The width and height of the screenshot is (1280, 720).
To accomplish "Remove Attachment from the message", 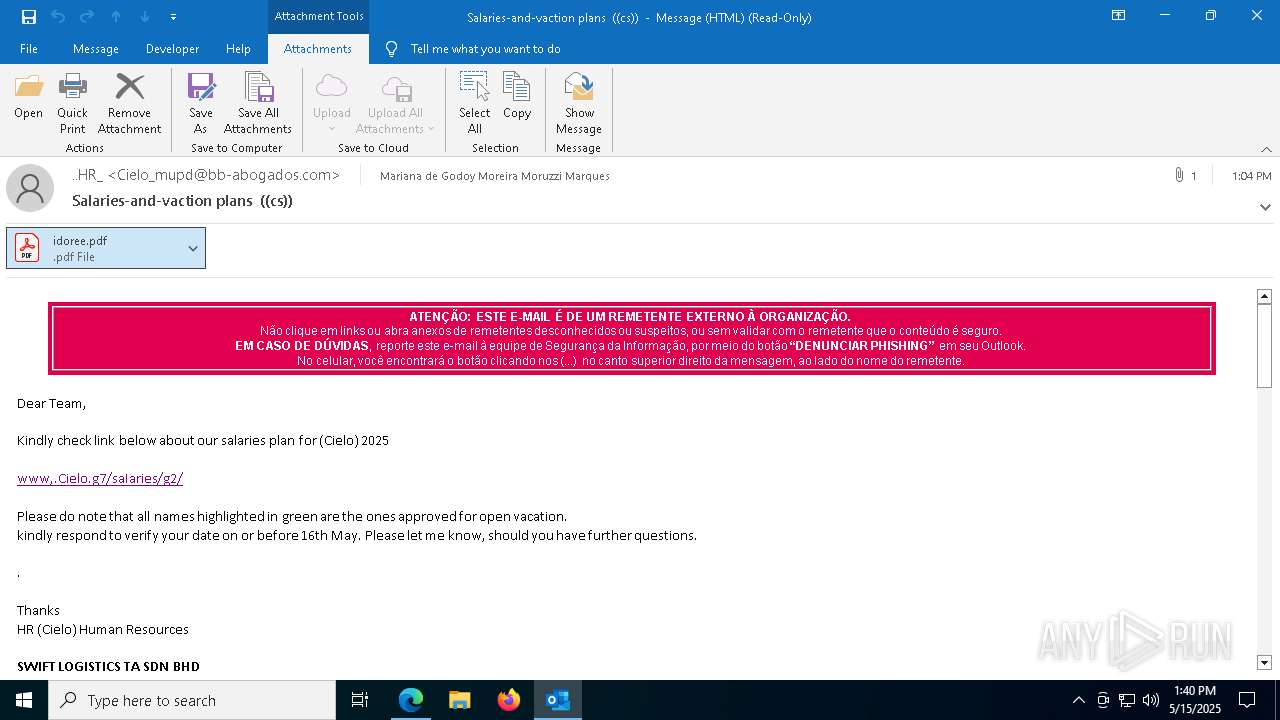I will pos(129,103).
